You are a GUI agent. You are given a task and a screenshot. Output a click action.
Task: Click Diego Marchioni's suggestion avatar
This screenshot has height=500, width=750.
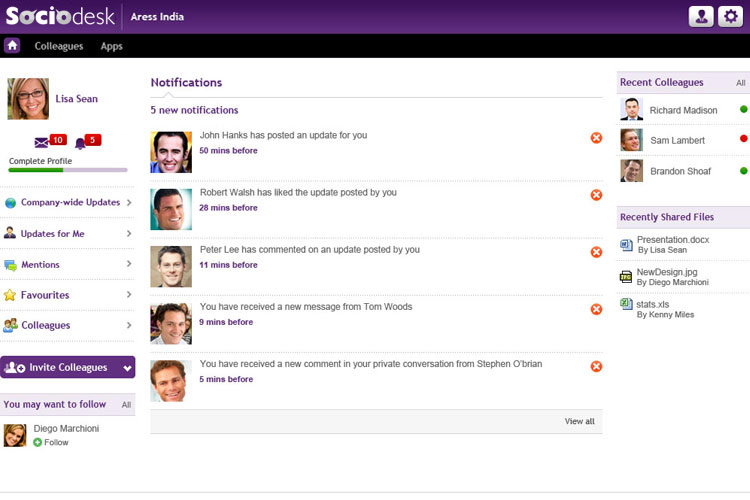(15, 435)
